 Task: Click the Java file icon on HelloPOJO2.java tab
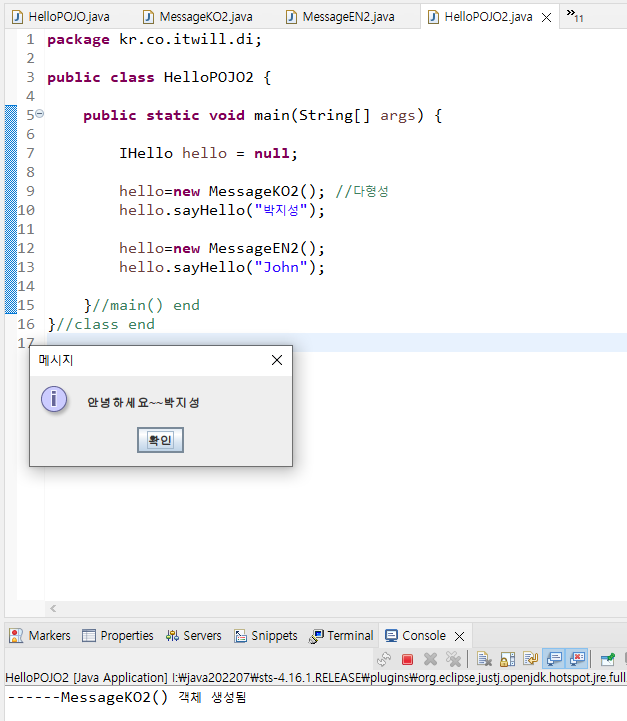coord(433,17)
